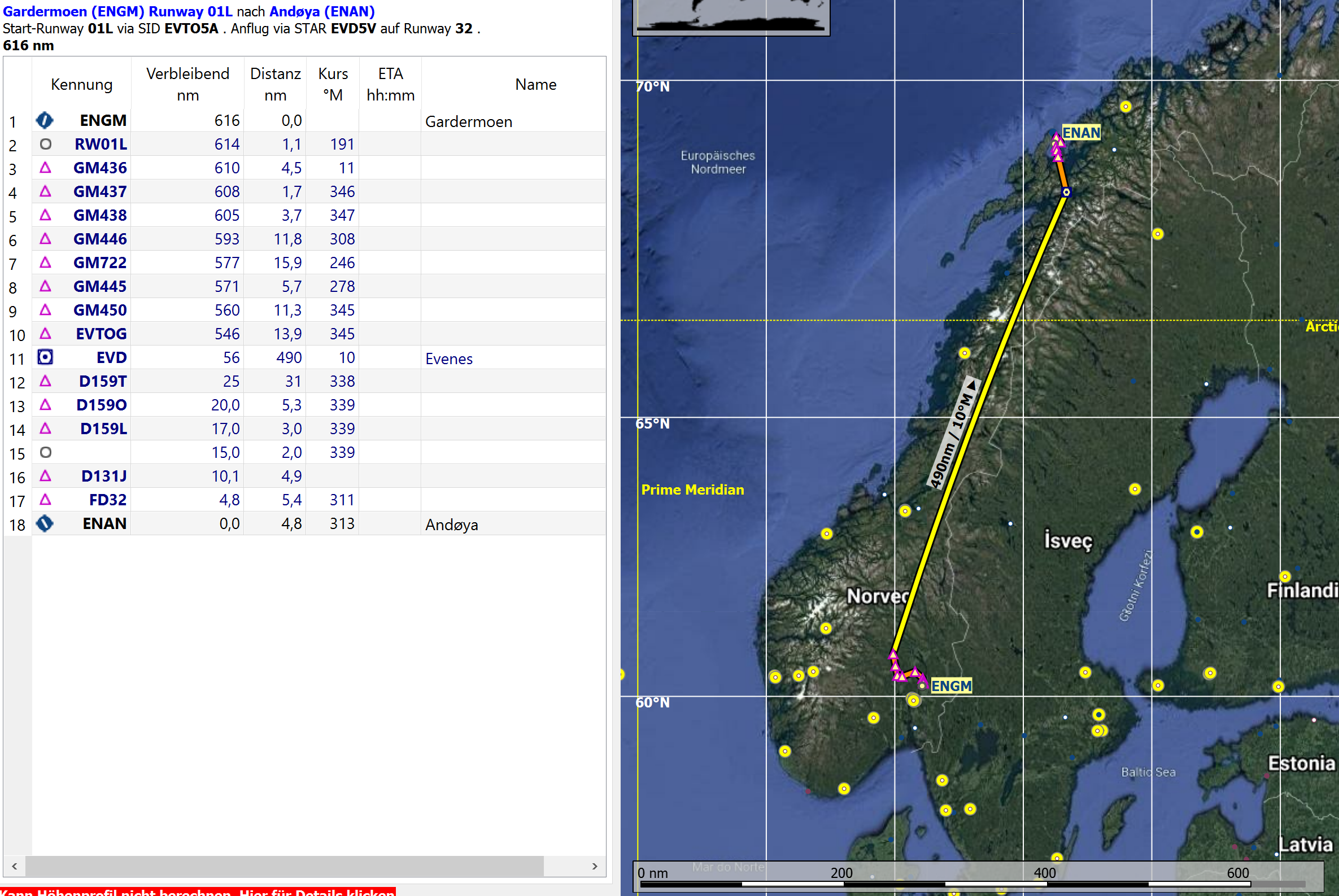Image resolution: width=1339 pixels, height=896 pixels.
Task: Click the right arrow of horizontal scrollbar
Action: pyautogui.click(x=594, y=866)
